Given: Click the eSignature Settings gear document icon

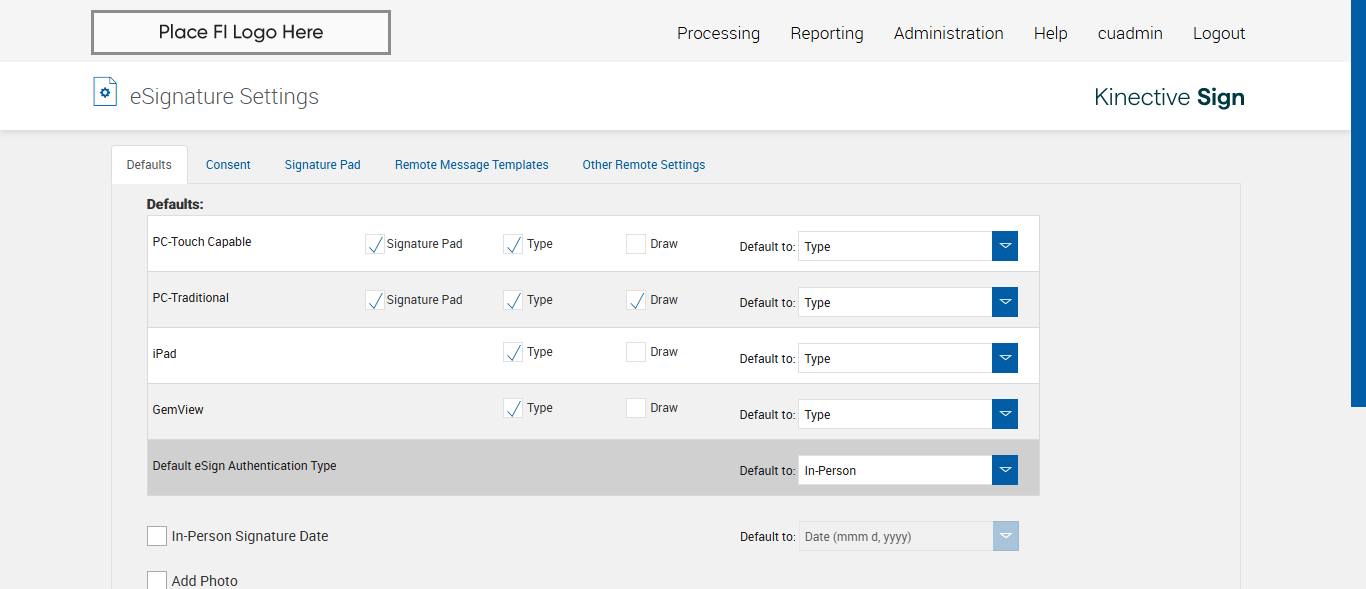Looking at the screenshot, I should [x=105, y=92].
